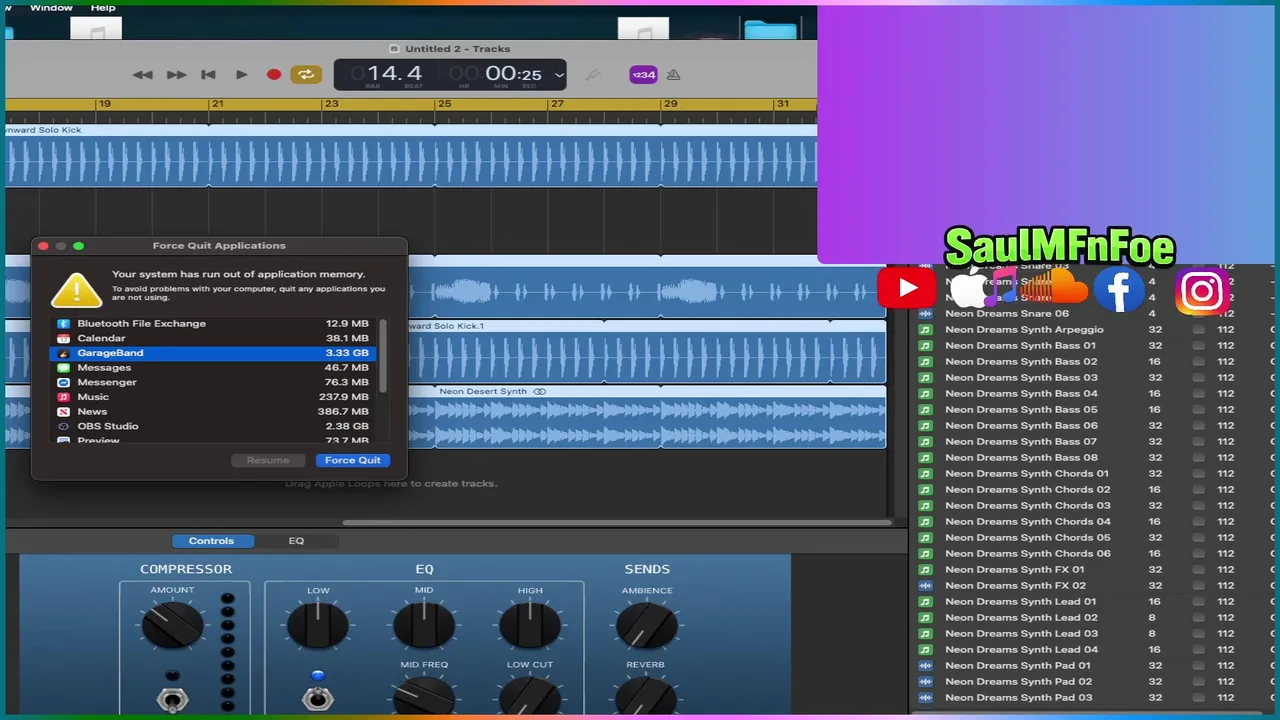Screen dimensions: 1280x720
Task: Click green loop icon for Synth Chords 01
Action: [x=925, y=473]
